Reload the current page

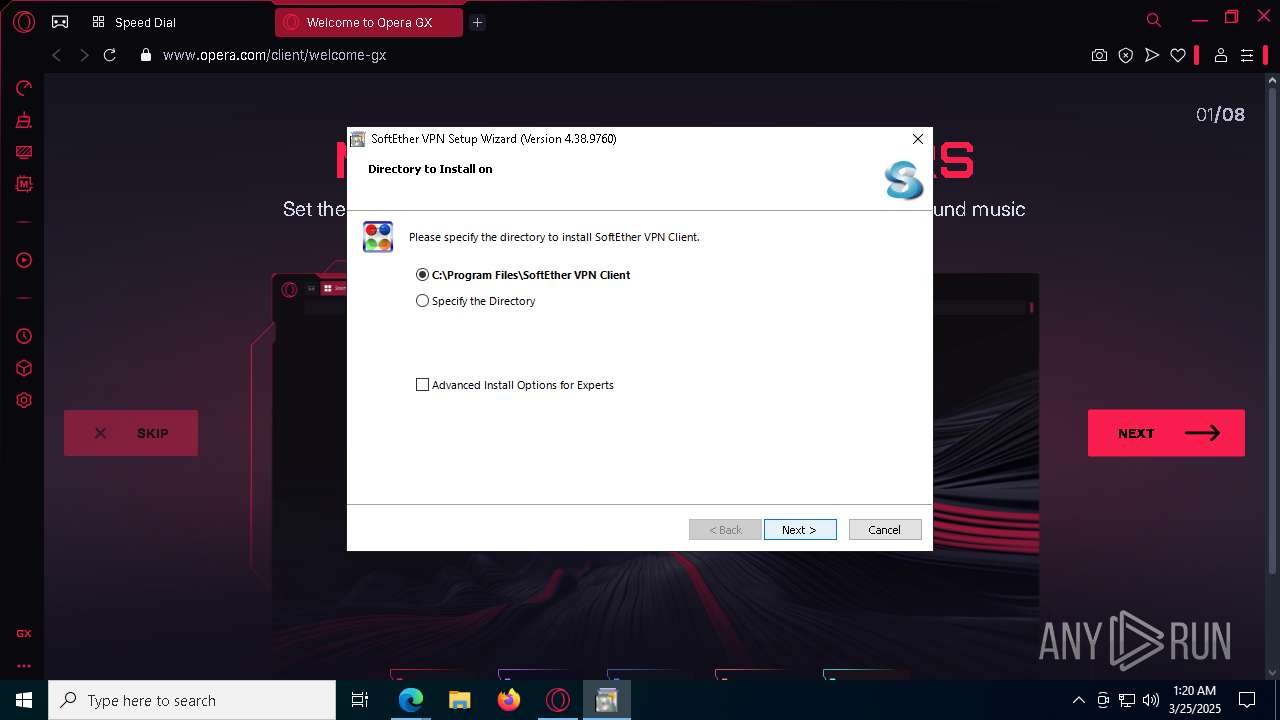pos(110,55)
